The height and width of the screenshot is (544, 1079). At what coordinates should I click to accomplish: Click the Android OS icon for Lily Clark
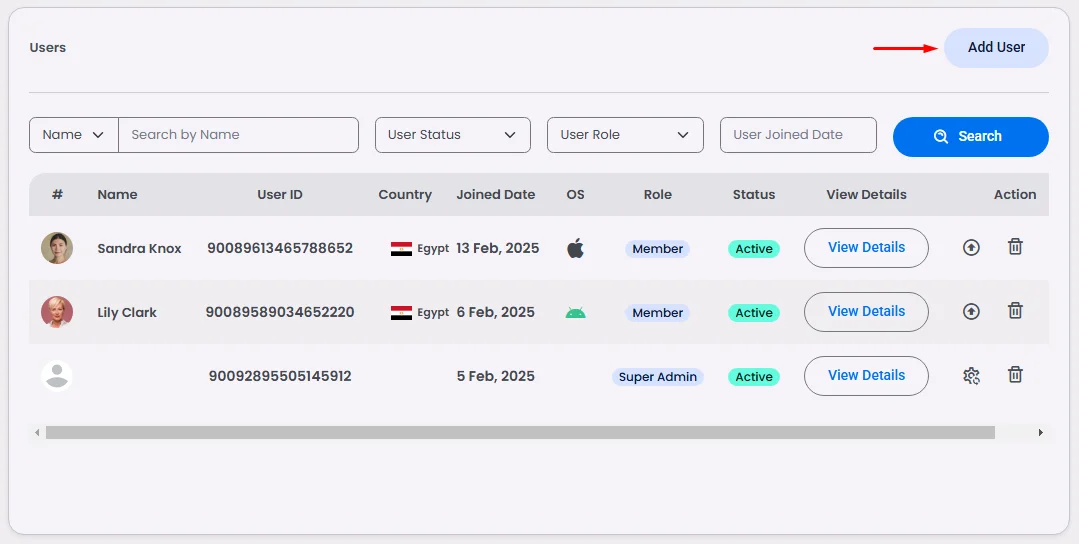click(575, 312)
